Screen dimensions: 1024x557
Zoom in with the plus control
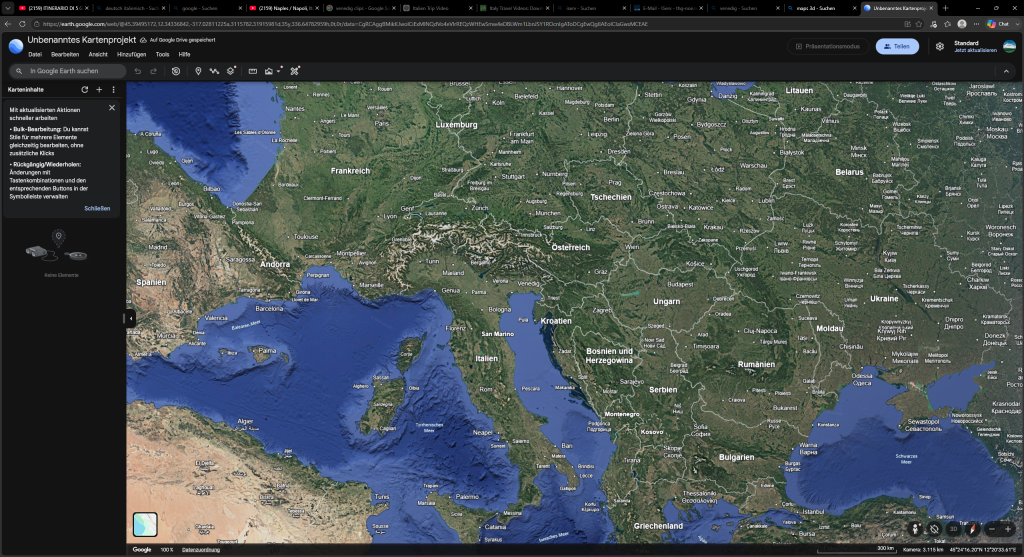1008,529
